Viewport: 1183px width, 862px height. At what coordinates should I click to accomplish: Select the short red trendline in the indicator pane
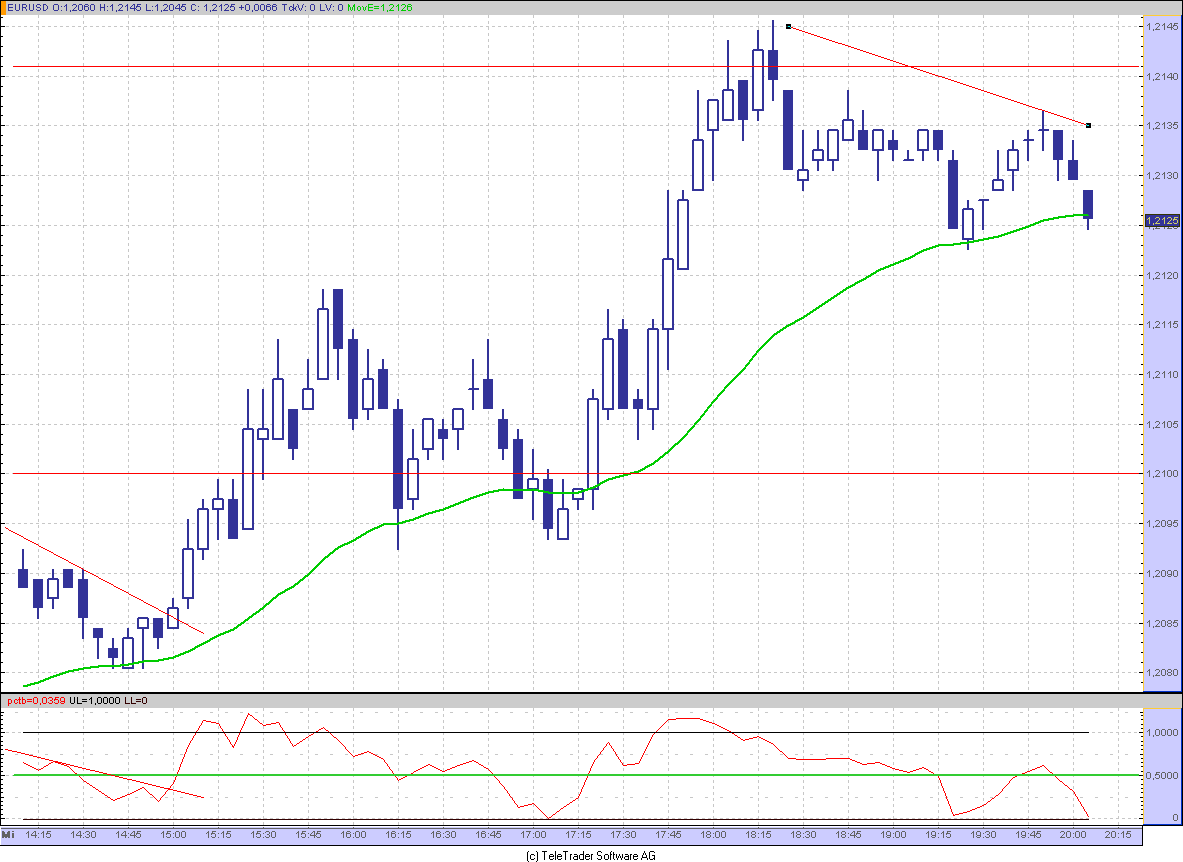104,774
